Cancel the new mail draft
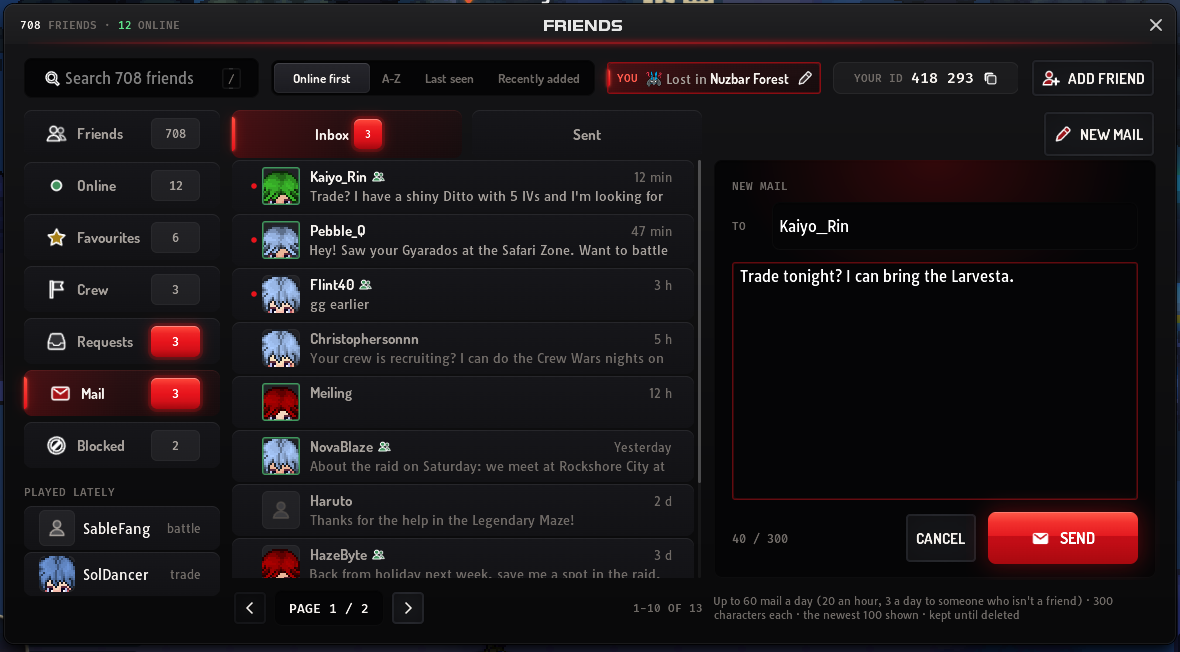1180x652 pixels. click(x=941, y=538)
